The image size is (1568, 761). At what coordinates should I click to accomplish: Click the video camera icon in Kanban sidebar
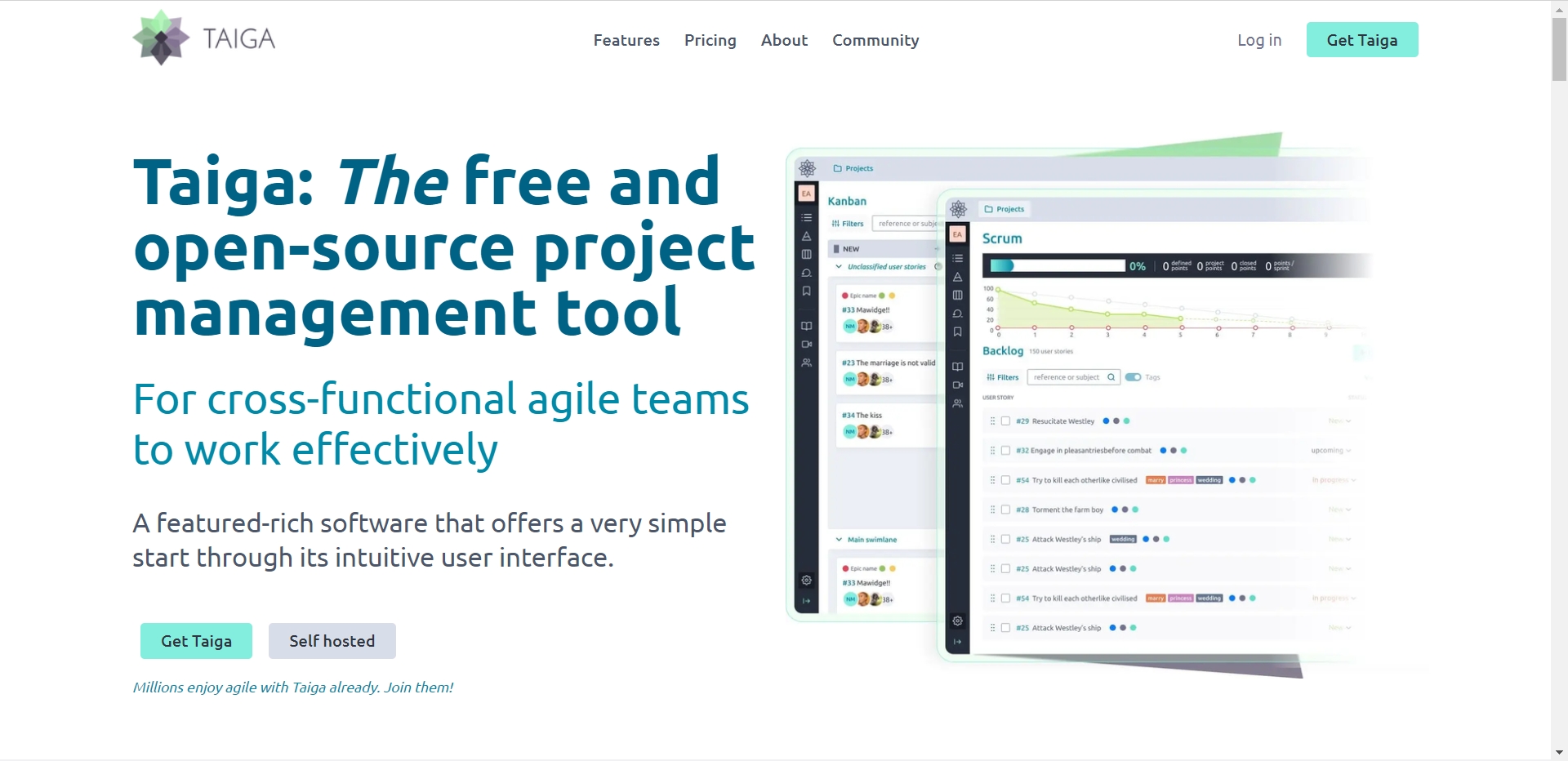point(806,344)
